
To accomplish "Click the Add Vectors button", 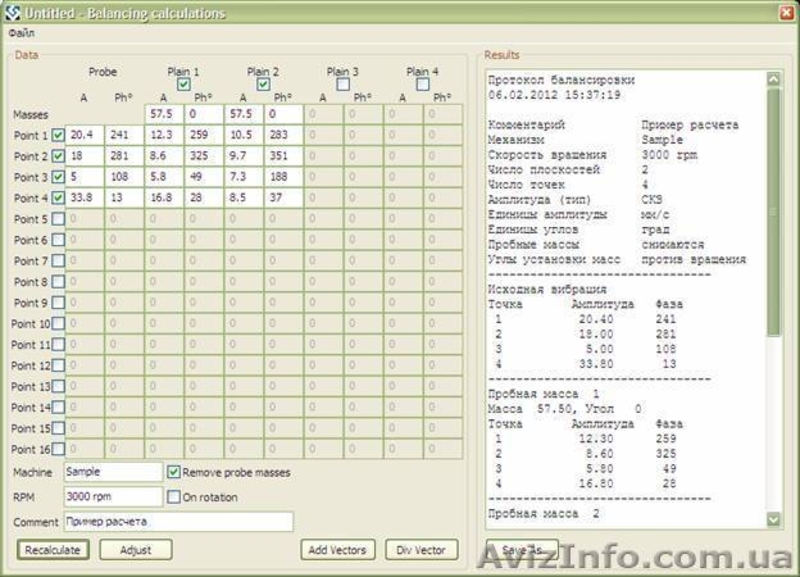I will click(337, 549).
